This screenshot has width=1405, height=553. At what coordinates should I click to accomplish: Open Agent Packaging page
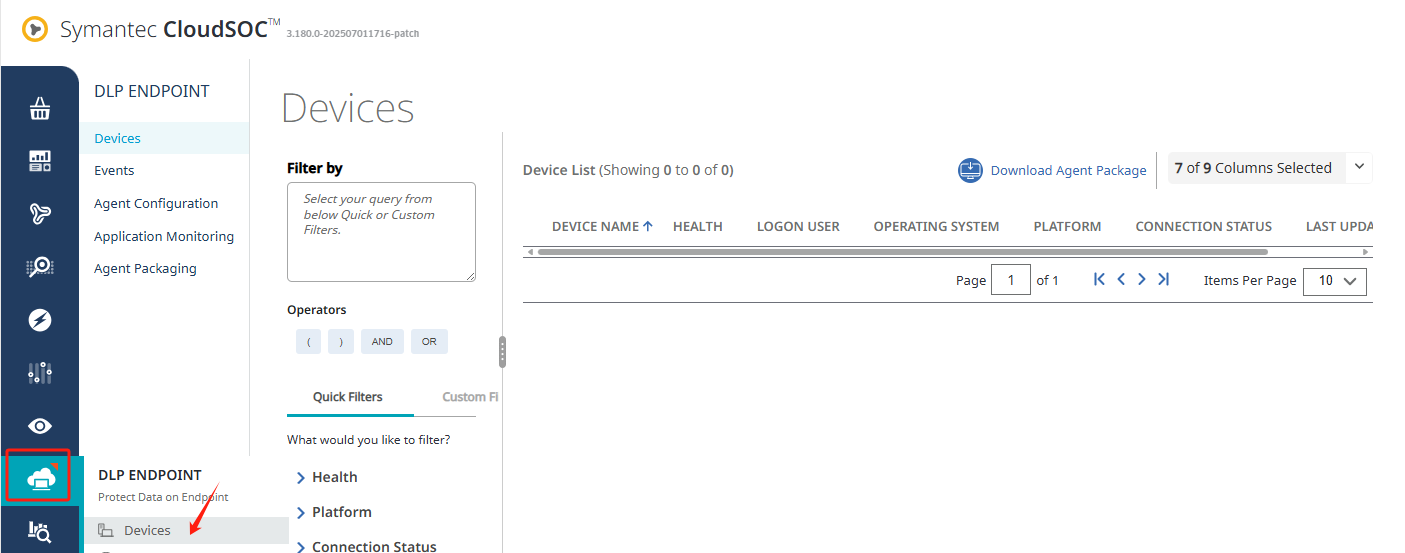145,268
